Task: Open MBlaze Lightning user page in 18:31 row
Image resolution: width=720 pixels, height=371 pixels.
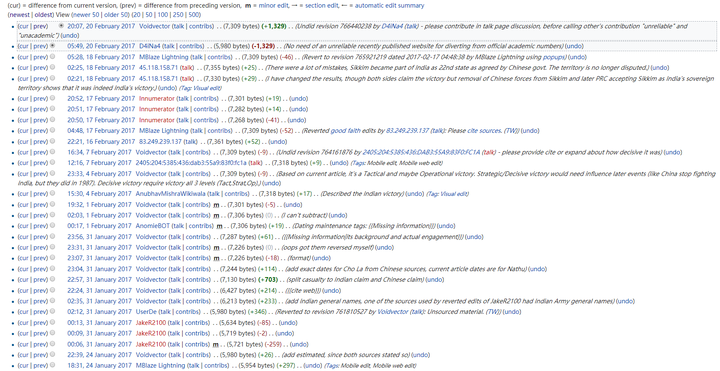Action: click(160, 365)
